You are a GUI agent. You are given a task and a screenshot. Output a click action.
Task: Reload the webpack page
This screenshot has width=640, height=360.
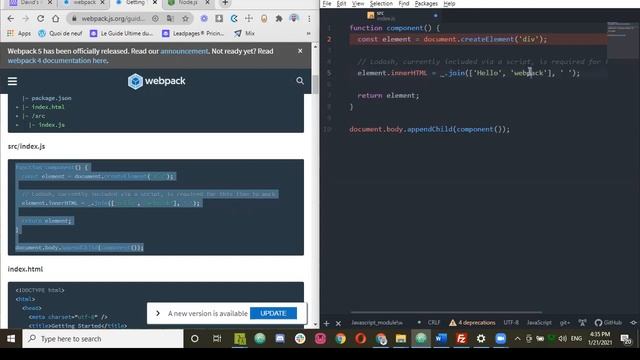click(x=40, y=18)
